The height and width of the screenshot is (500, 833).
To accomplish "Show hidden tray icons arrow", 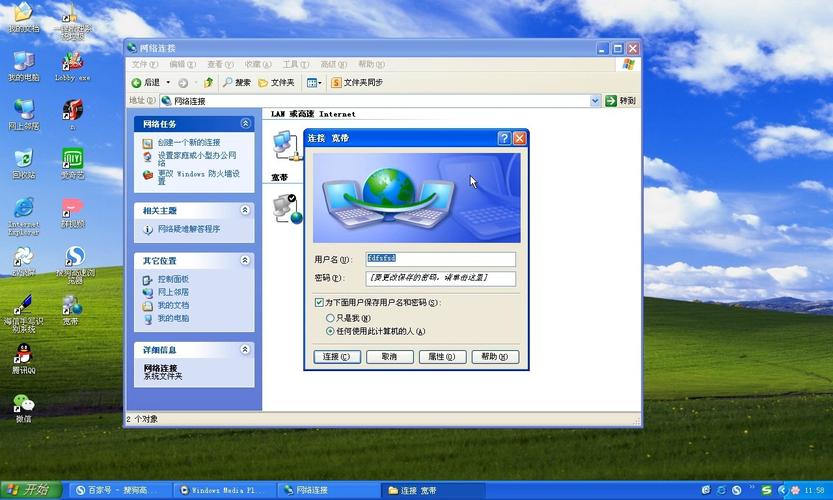I will pyautogui.click(x=781, y=490).
